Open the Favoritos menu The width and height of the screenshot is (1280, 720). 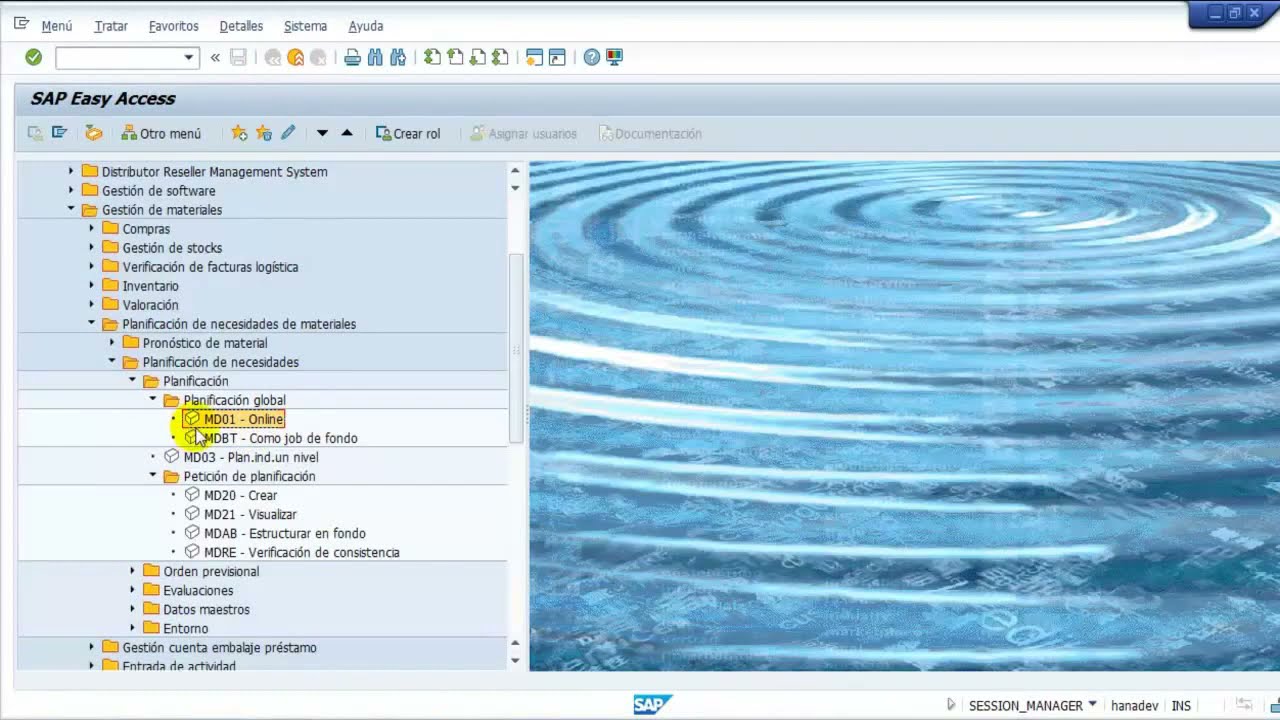174,26
